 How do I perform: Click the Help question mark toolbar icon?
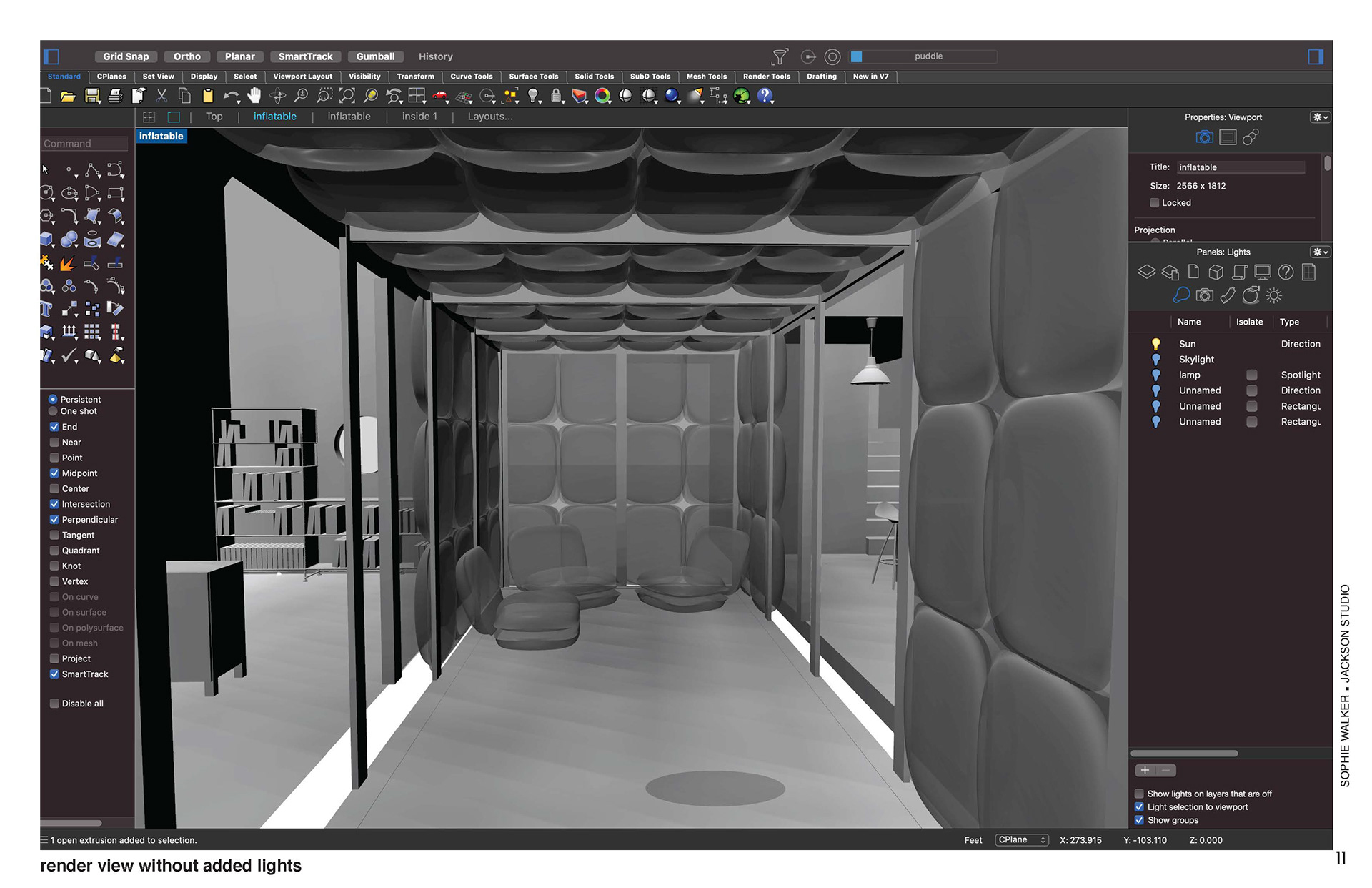(x=765, y=96)
